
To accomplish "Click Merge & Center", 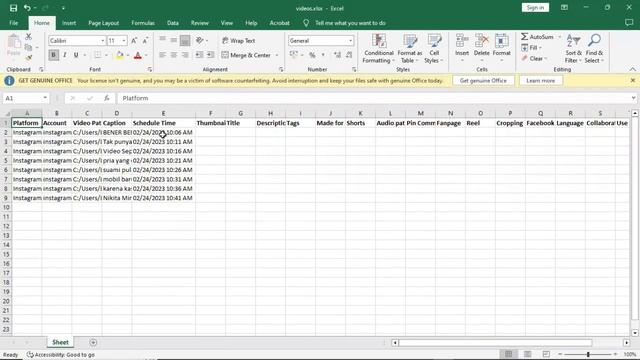I will click(246, 55).
